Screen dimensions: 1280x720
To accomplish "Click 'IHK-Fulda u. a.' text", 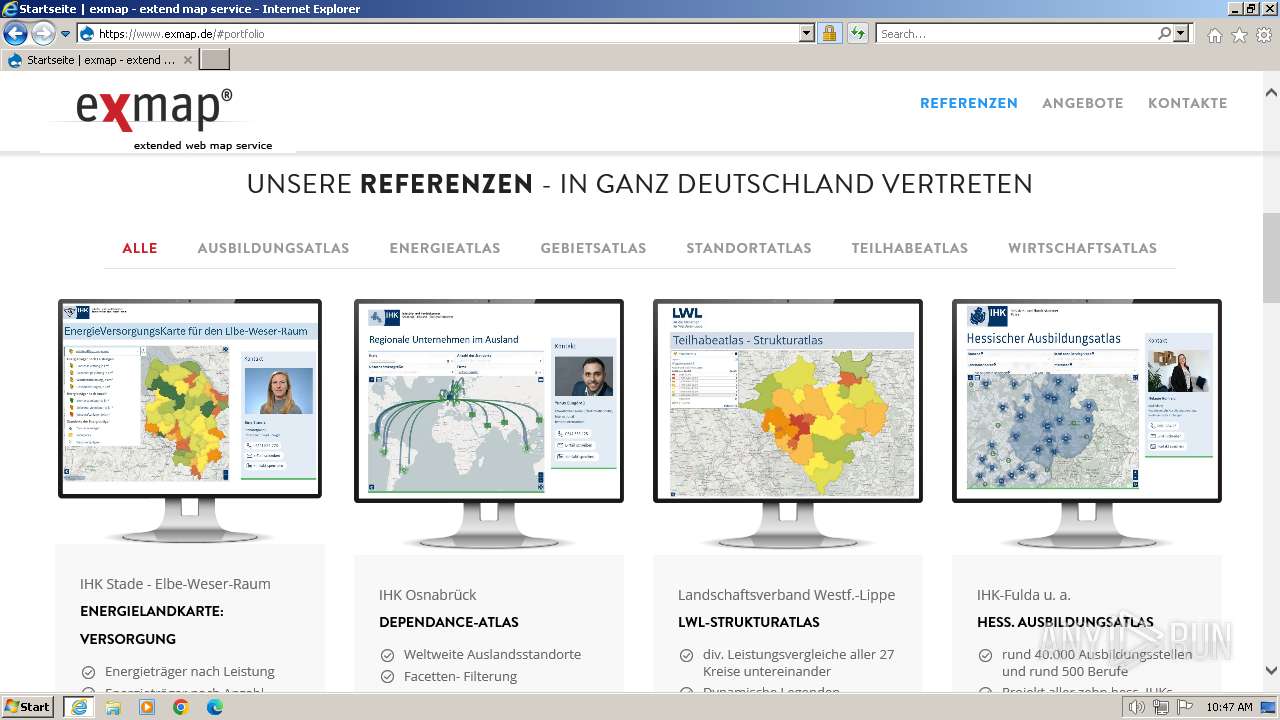I will [x=1024, y=595].
